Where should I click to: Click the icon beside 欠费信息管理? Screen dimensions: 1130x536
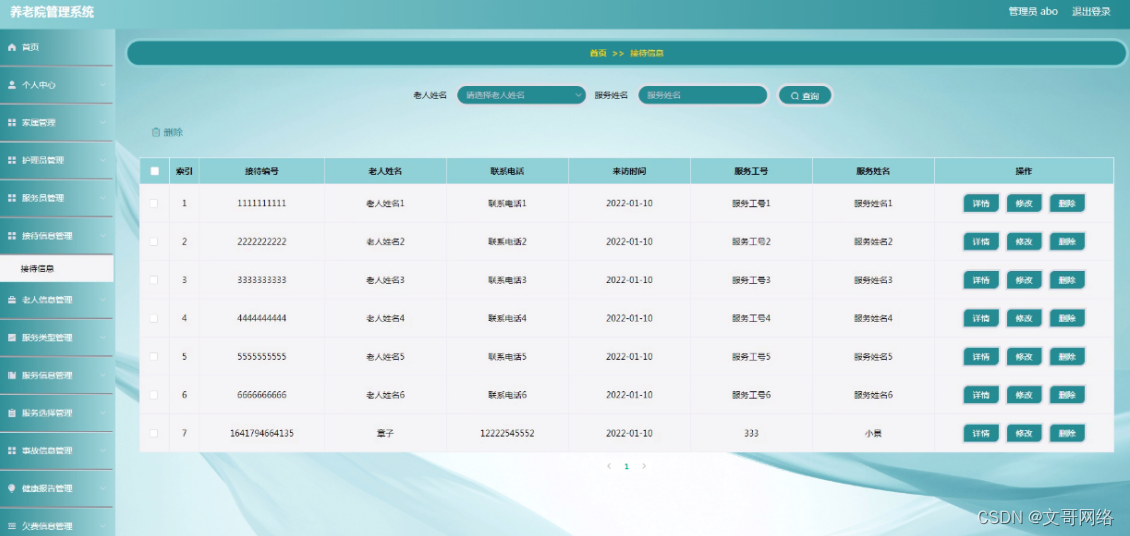(x=12, y=526)
